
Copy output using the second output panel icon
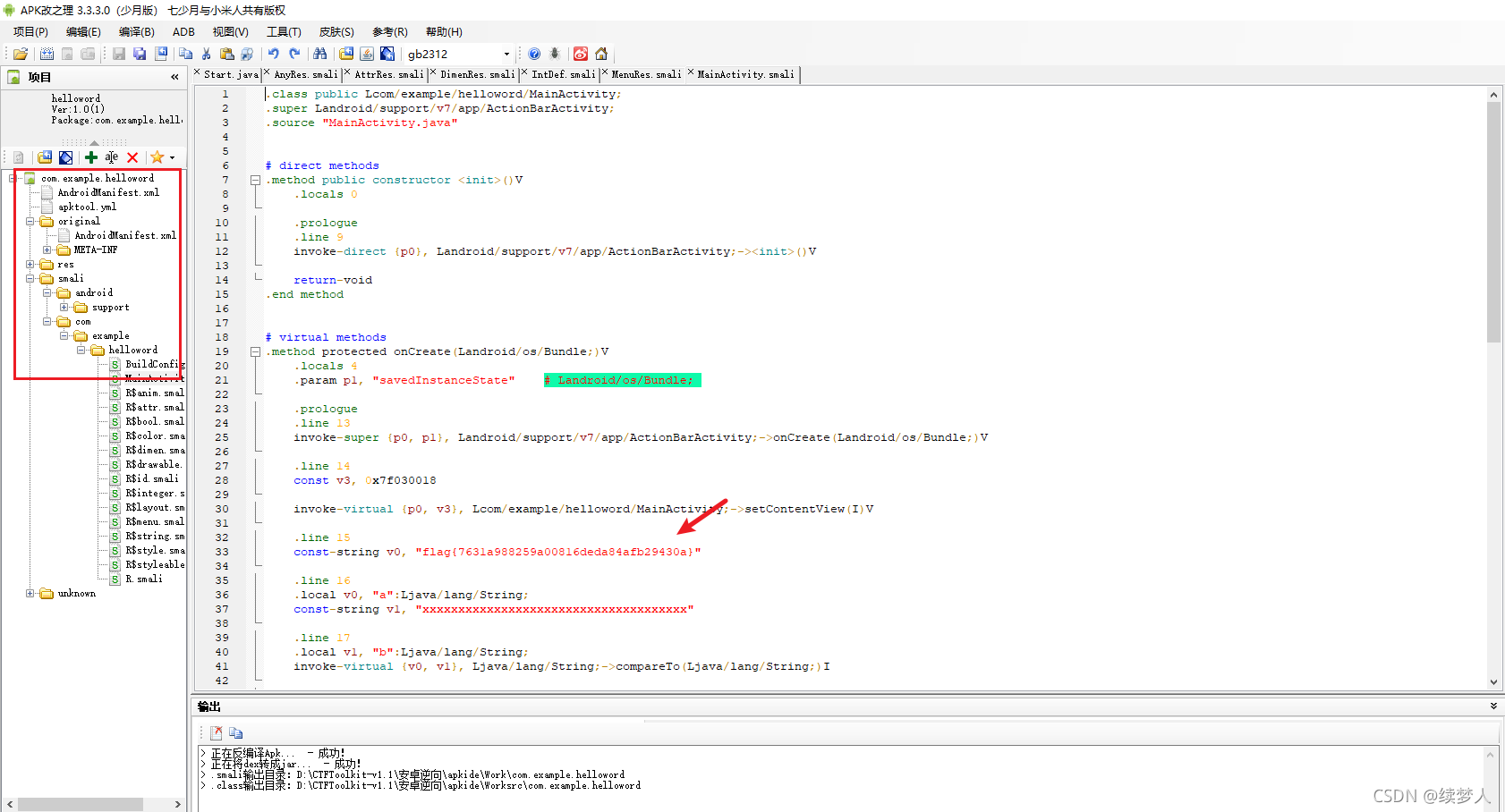236,732
